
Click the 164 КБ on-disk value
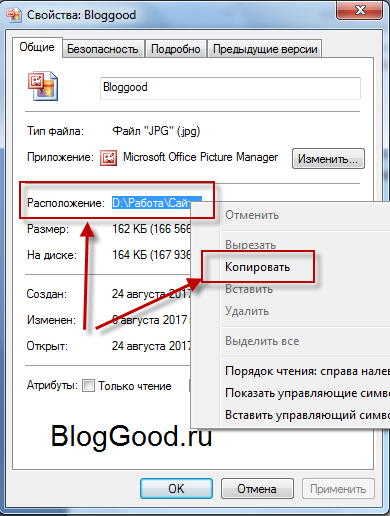click(x=152, y=255)
